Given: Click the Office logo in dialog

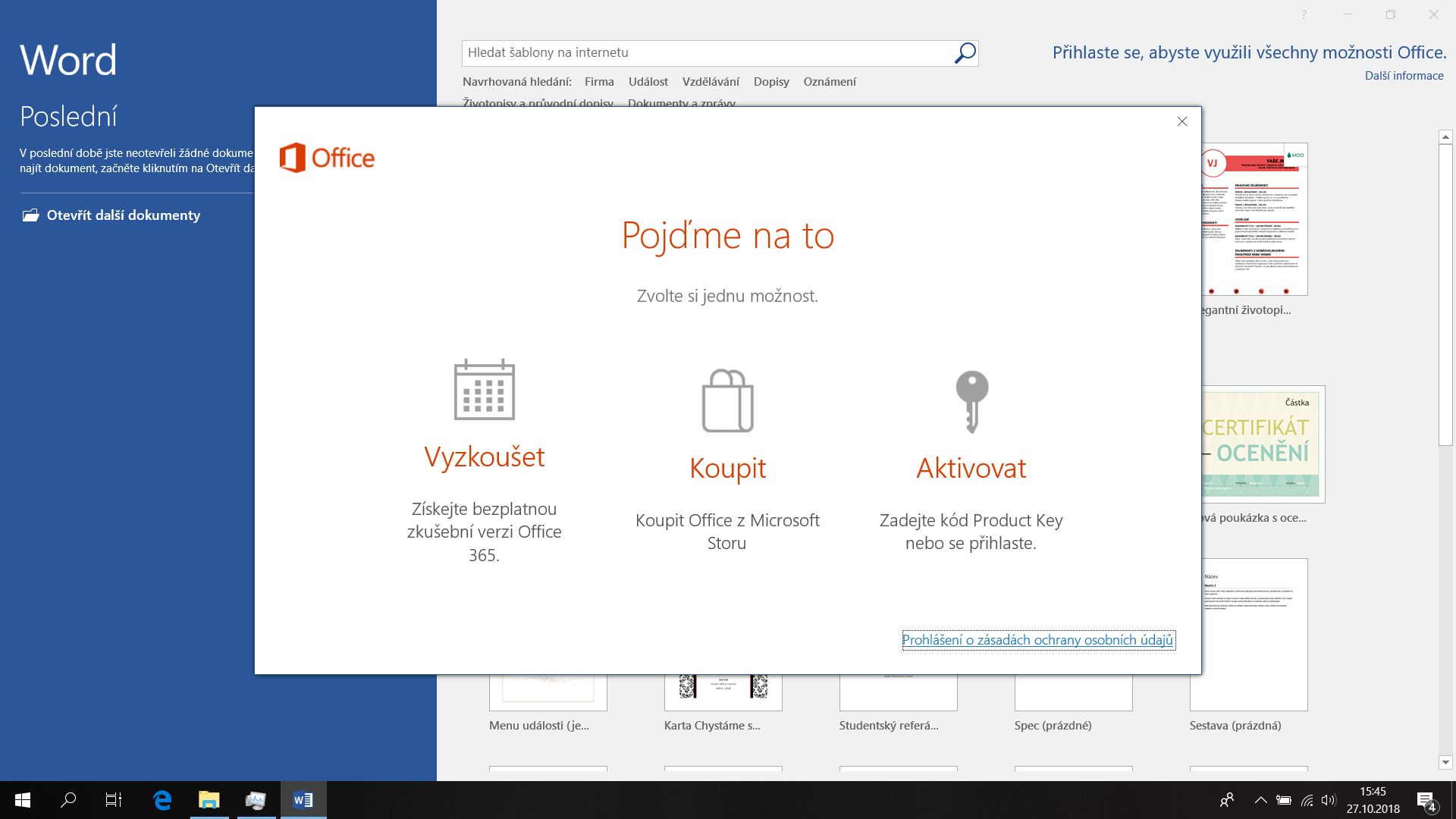Looking at the screenshot, I should pos(327,158).
